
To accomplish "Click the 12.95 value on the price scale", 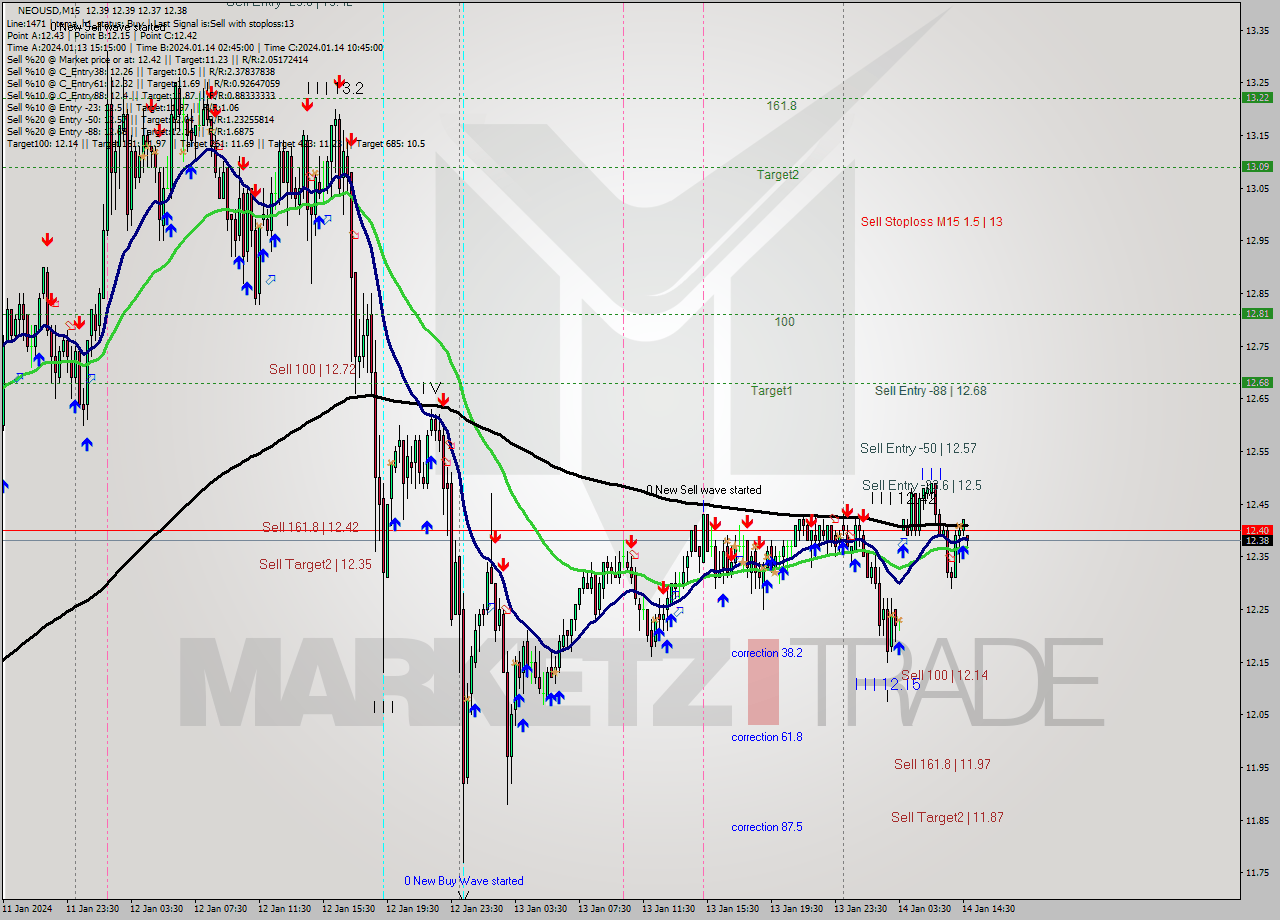I will [x=1257, y=240].
